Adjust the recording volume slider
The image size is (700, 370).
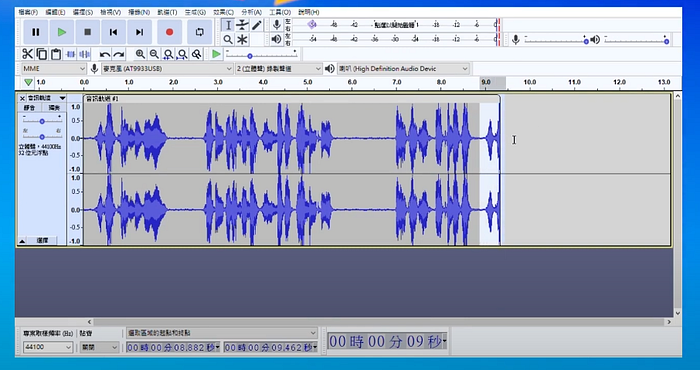(x=556, y=40)
